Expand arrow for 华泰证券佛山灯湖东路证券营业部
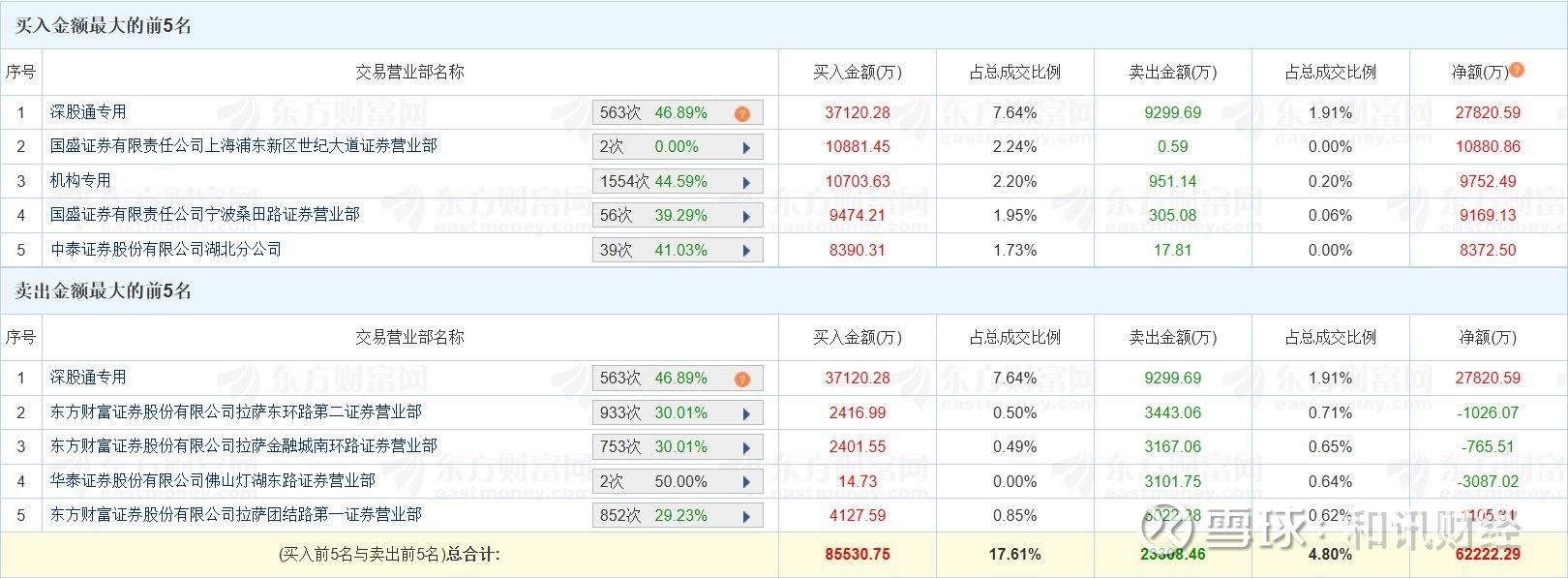 (x=746, y=482)
